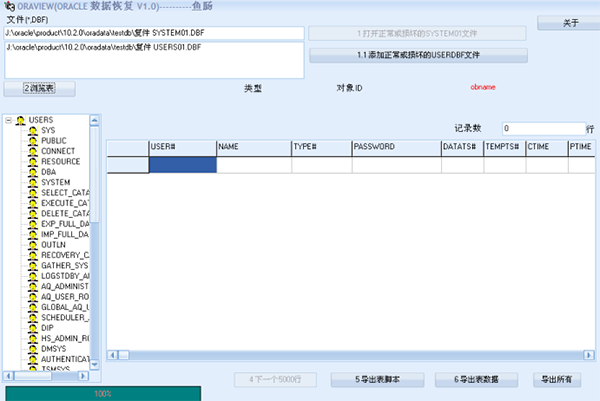Screen dimensions: 600x401
Task: Click the GATHER_SYS user icon
Action: click(x=33, y=266)
